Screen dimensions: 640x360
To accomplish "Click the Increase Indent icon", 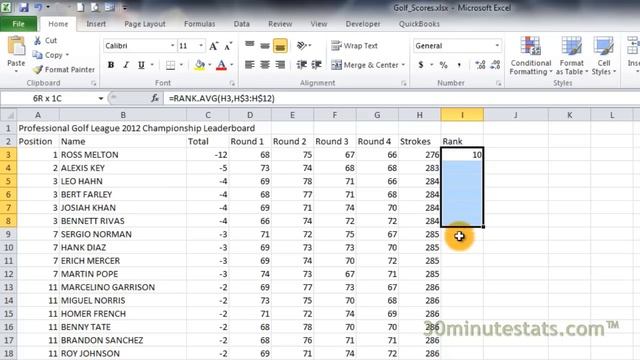I will 316,64.
